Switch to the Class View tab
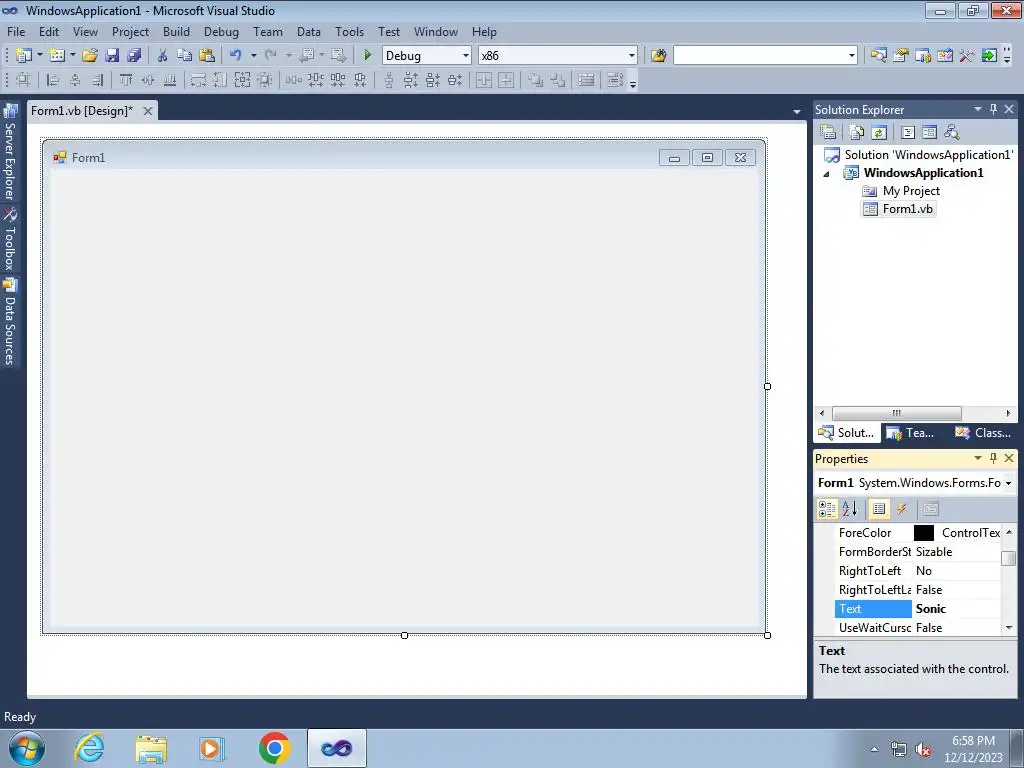The image size is (1024, 768). pyautogui.click(x=983, y=432)
